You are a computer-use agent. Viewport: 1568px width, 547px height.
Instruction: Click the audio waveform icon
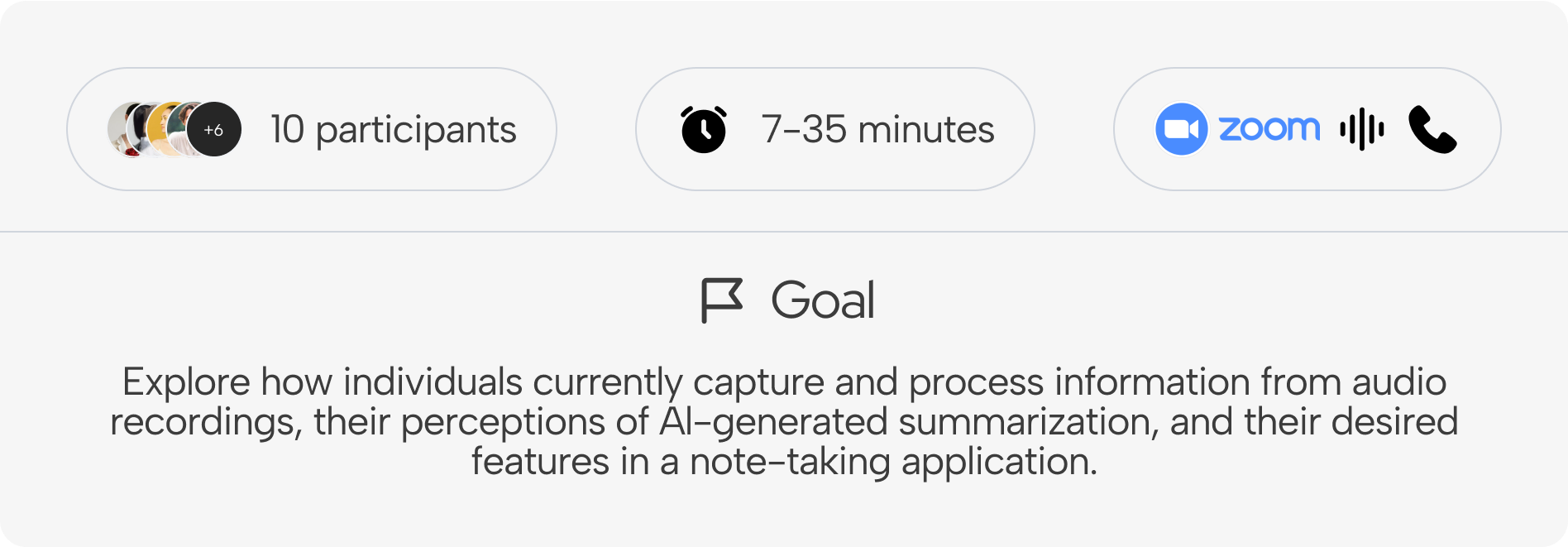coord(1361,130)
